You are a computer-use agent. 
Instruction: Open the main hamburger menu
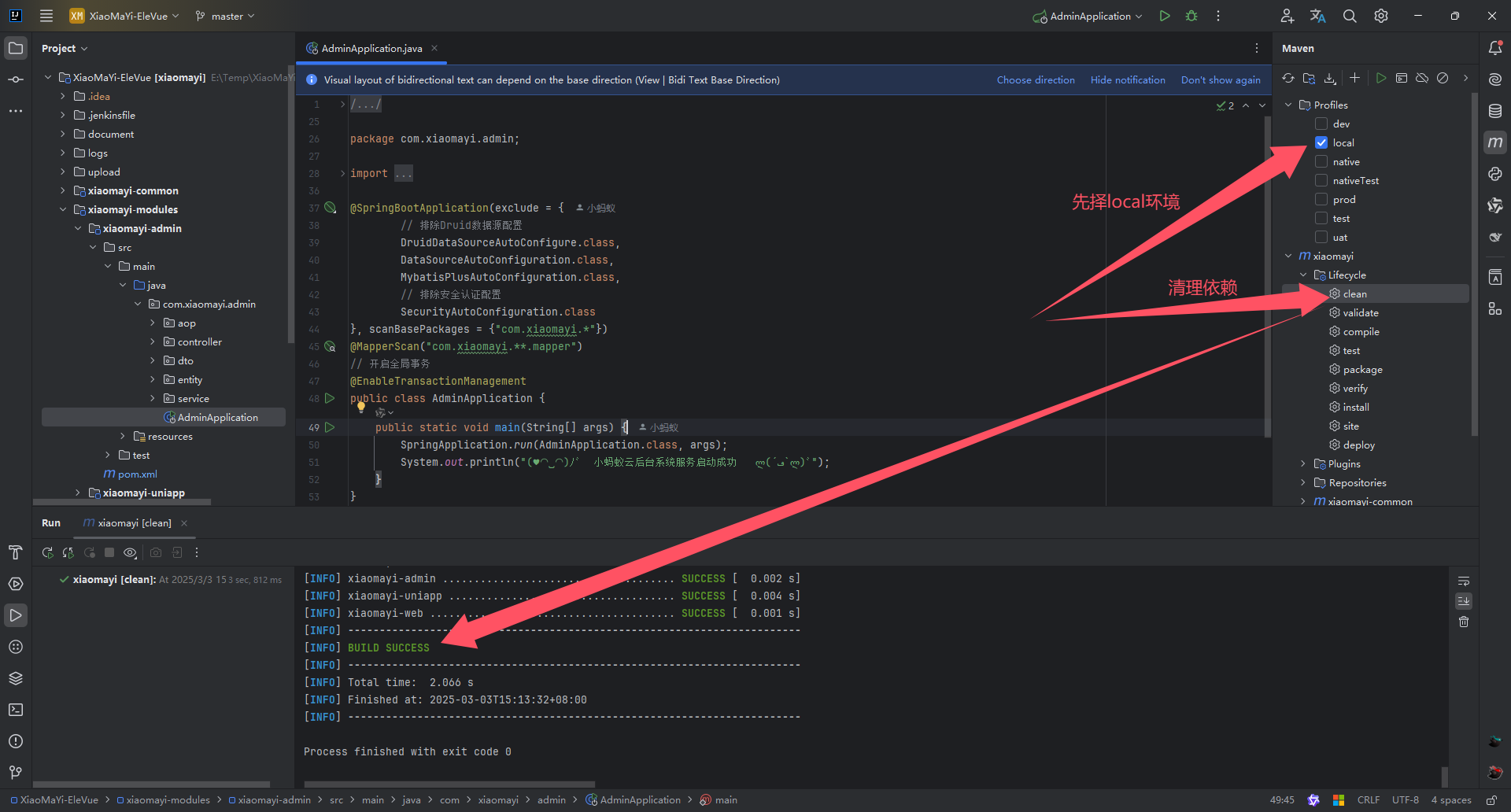pyautogui.click(x=46, y=16)
